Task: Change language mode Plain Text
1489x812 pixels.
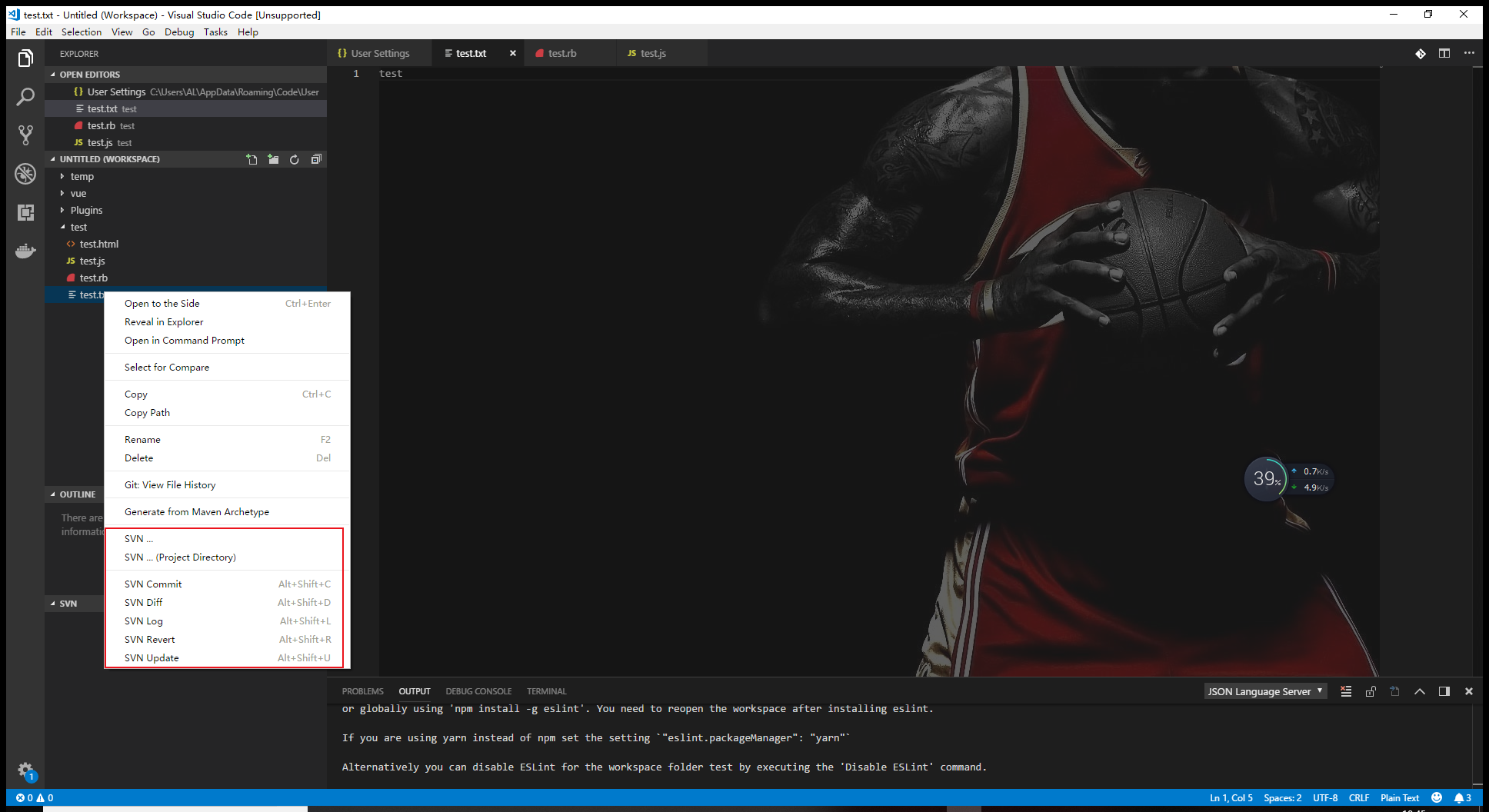Action: [x=1400, y=797]
